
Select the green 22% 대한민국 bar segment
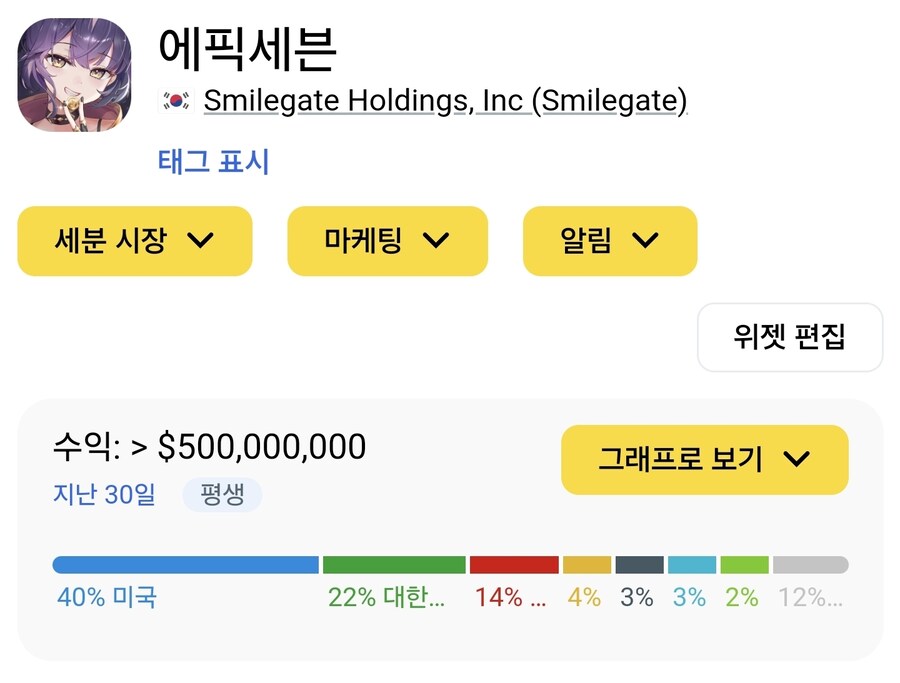[392, 563]
